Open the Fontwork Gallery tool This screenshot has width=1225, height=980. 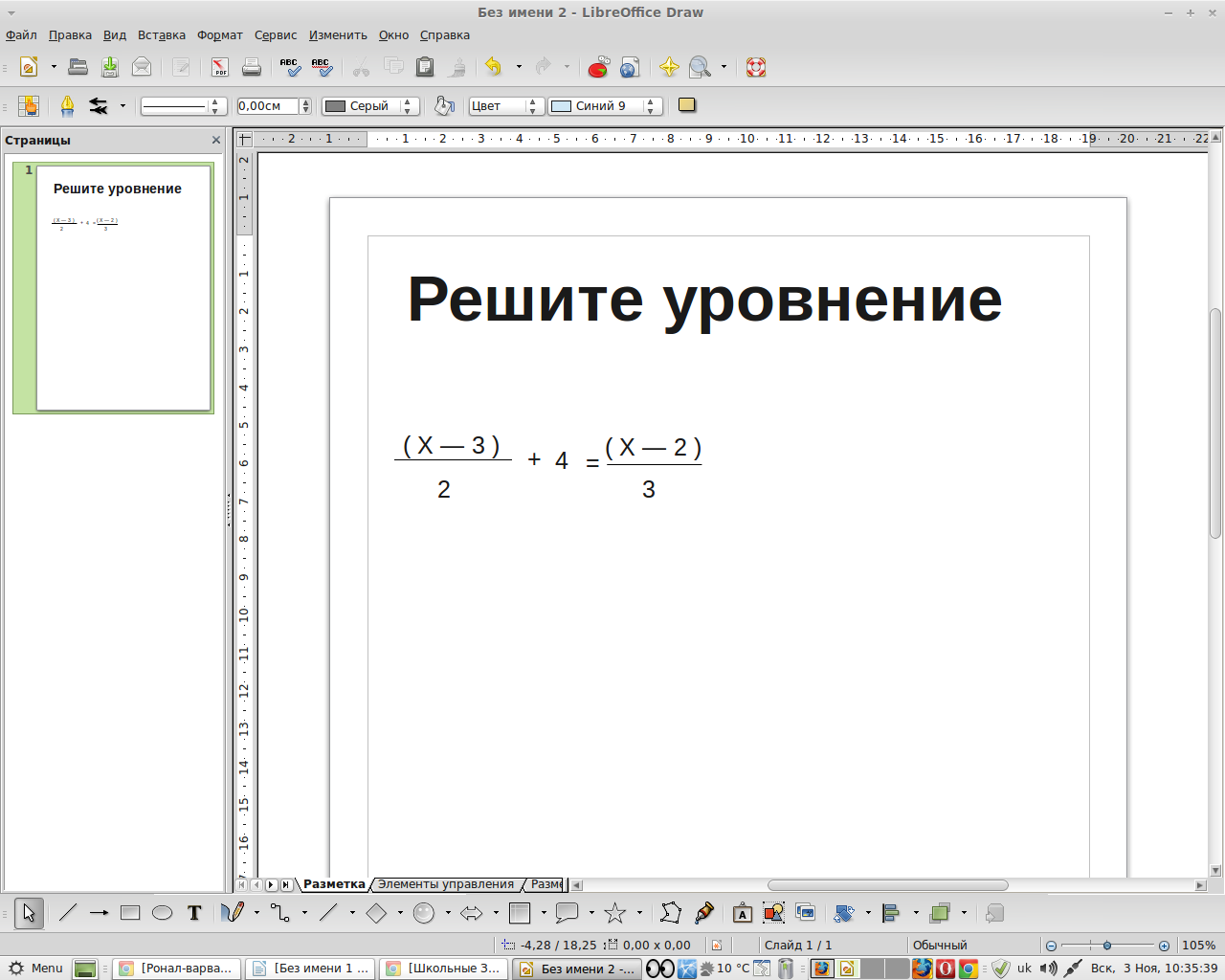(742, 913)
